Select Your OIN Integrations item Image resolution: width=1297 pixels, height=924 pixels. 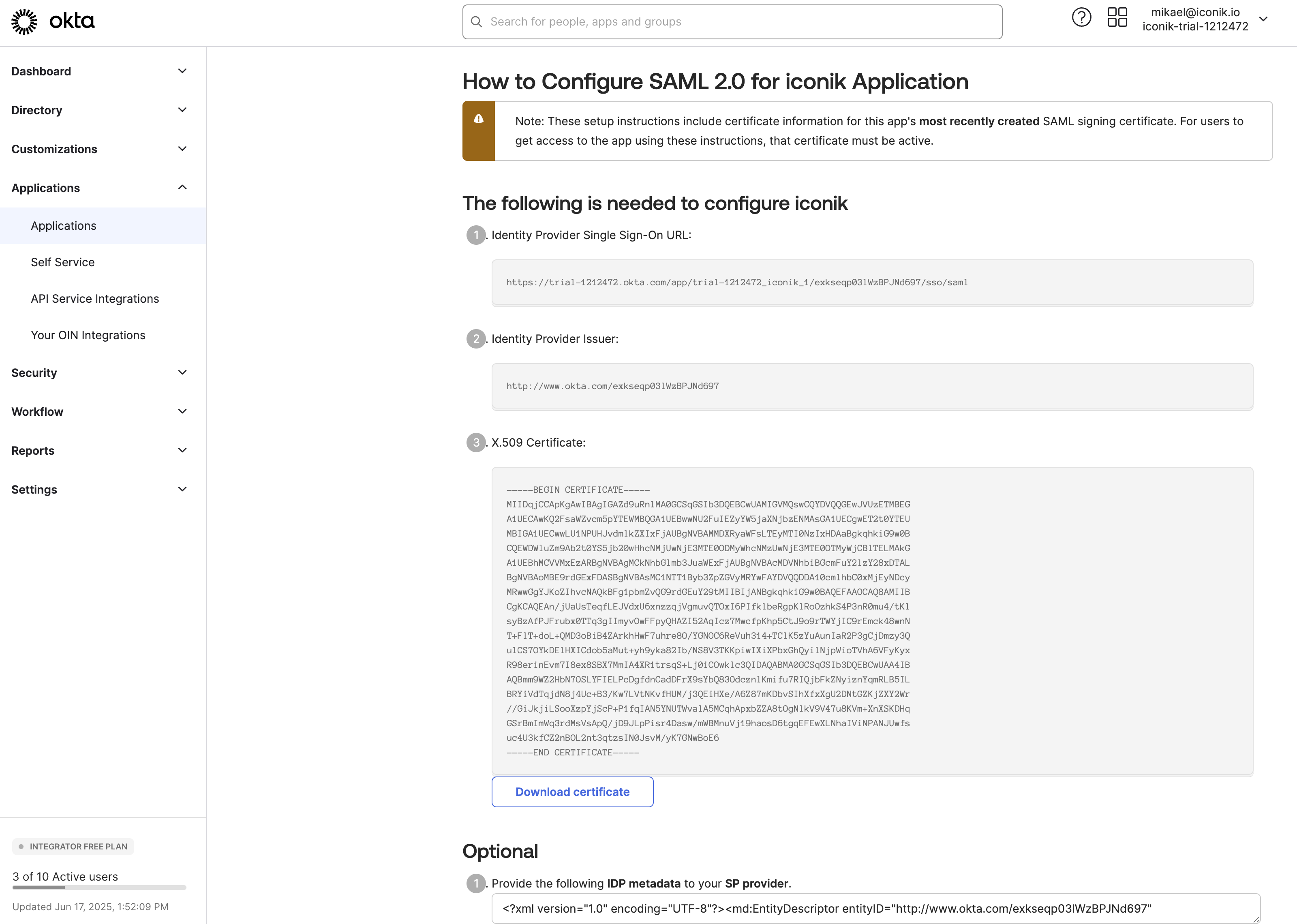coord(88,335)
